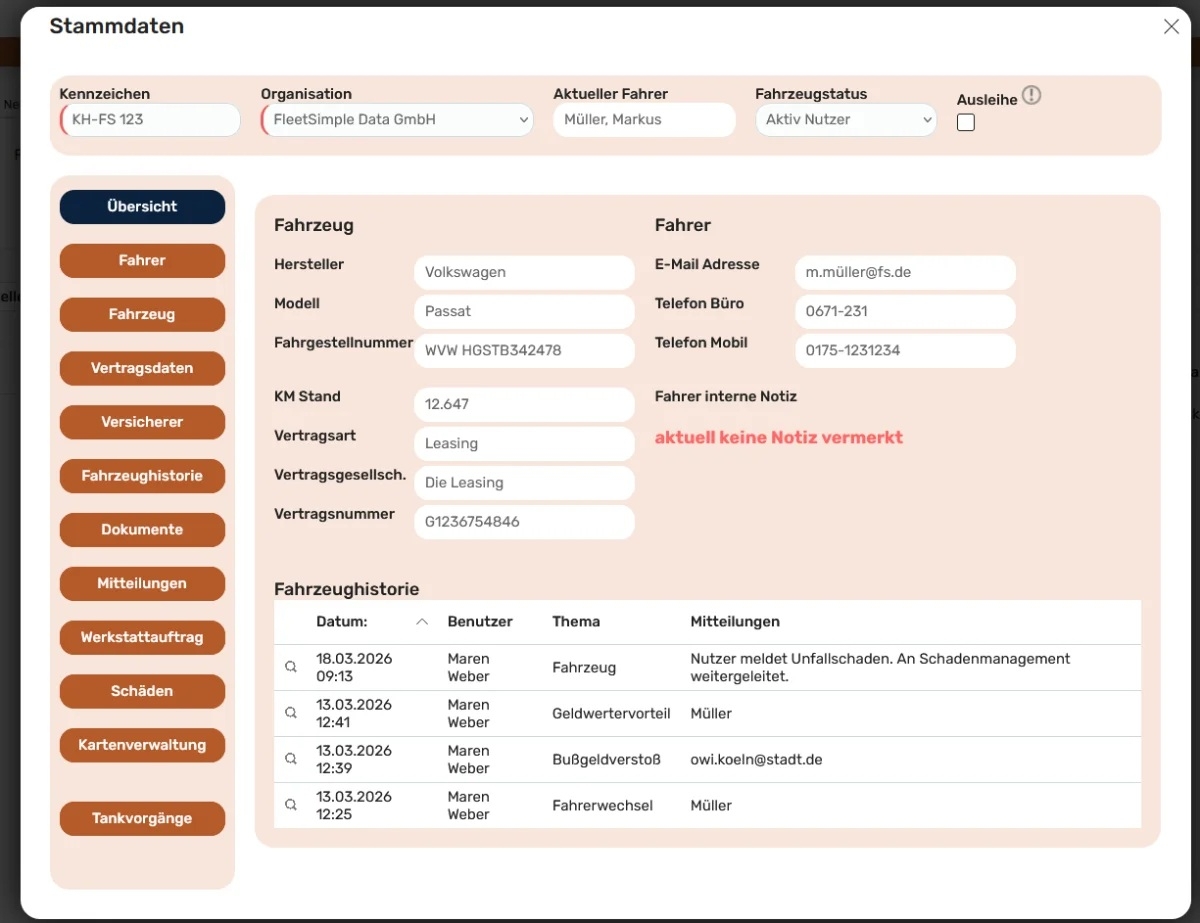1200x923 pixels.
Task: Open the Organisation dropdown
Action: tap(397, 120)
